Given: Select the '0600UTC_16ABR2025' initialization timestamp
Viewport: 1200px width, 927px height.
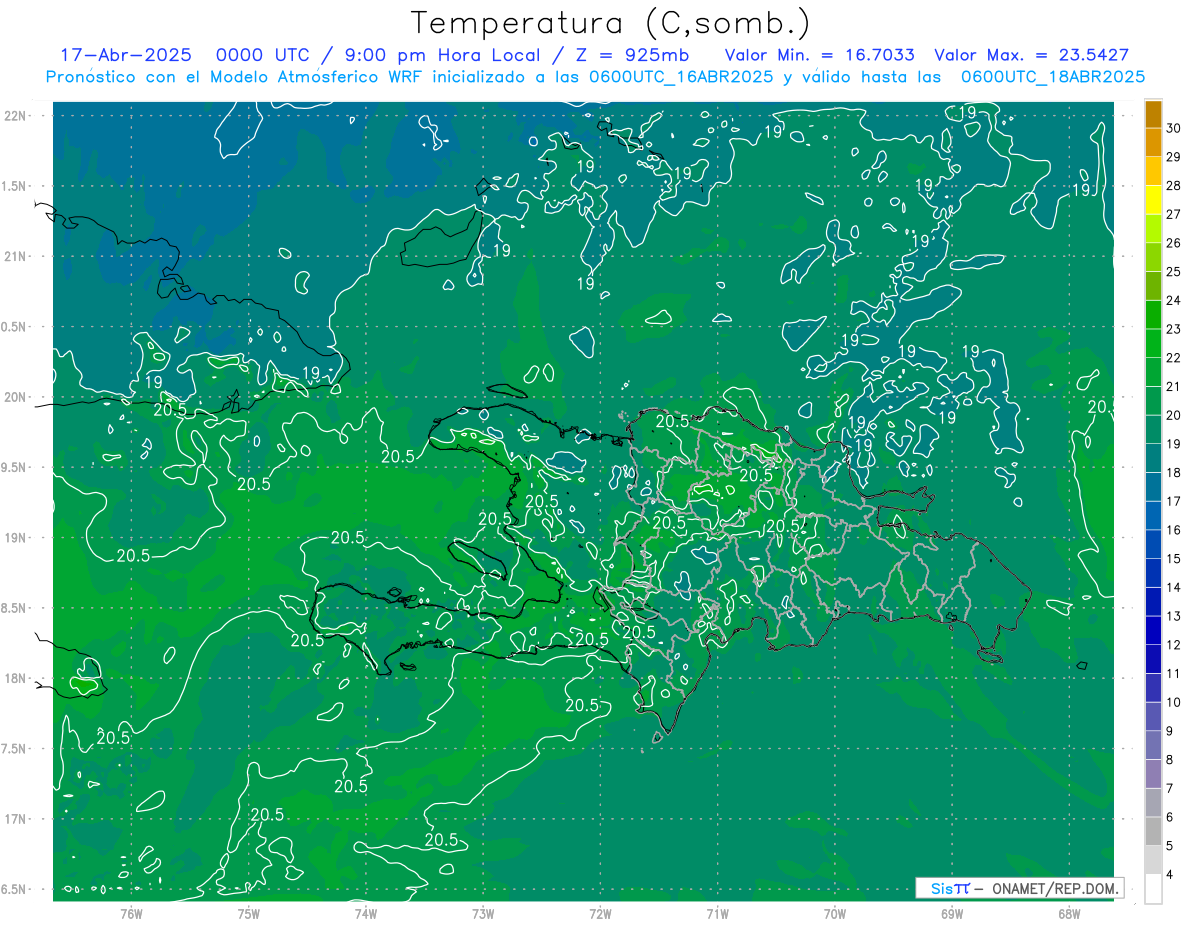Looking at the screenshot, I should click(x=683, y=77).
